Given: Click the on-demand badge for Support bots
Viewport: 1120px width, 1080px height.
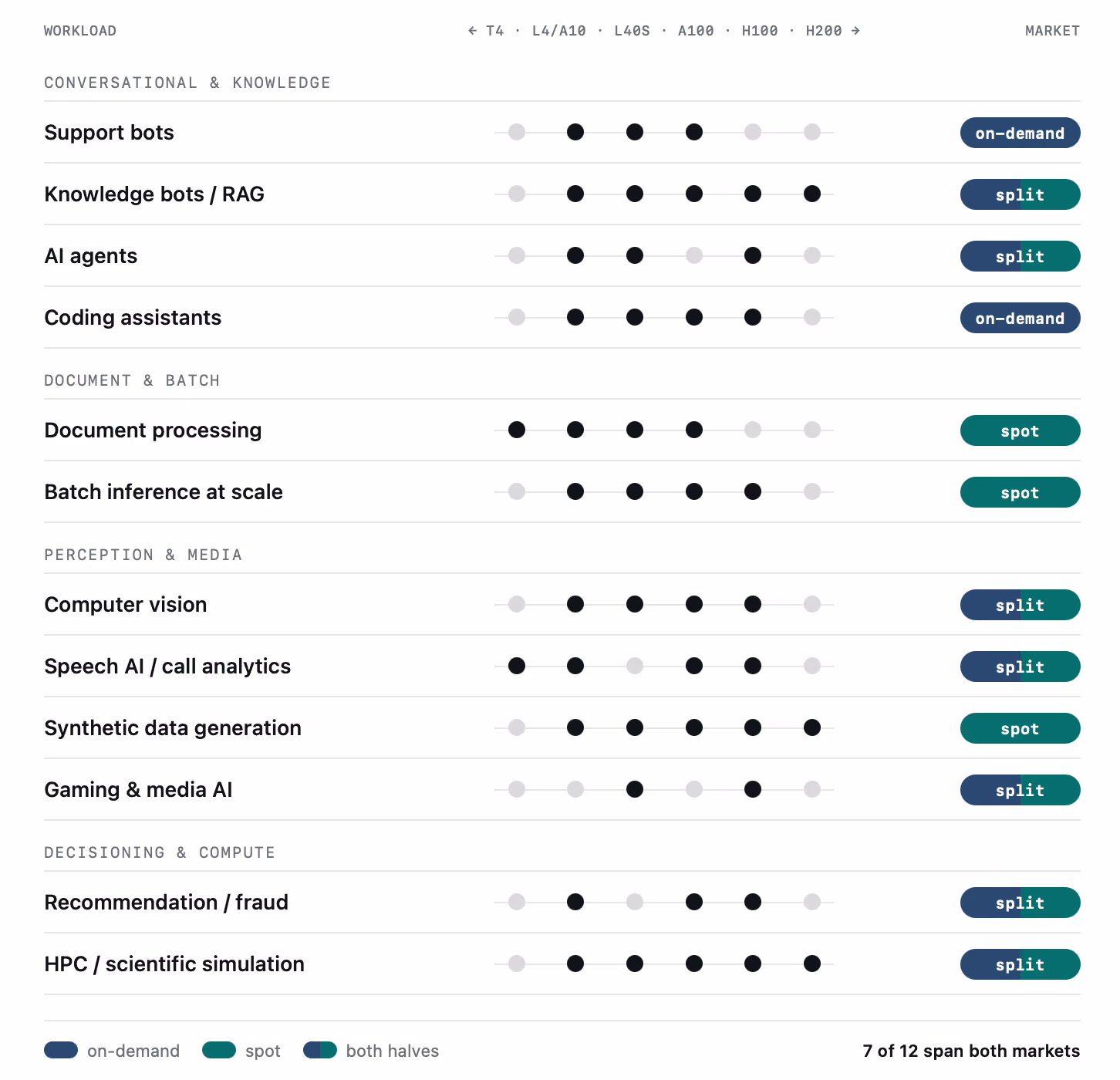Looking at the screenshot, I should (1020, 133).
